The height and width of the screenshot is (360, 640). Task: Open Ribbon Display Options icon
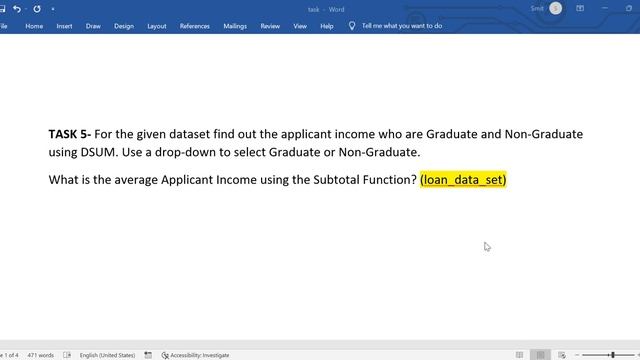pos(580,9)
